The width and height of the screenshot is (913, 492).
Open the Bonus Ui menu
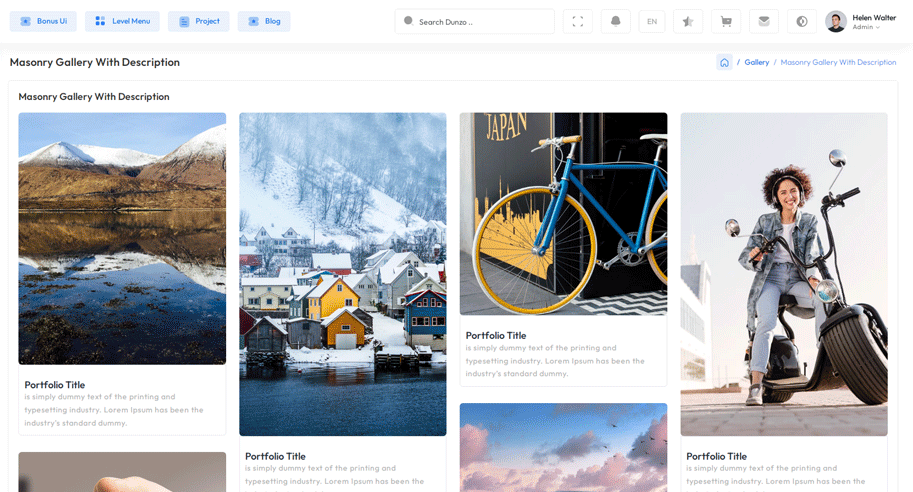click(x=43, y=21)
